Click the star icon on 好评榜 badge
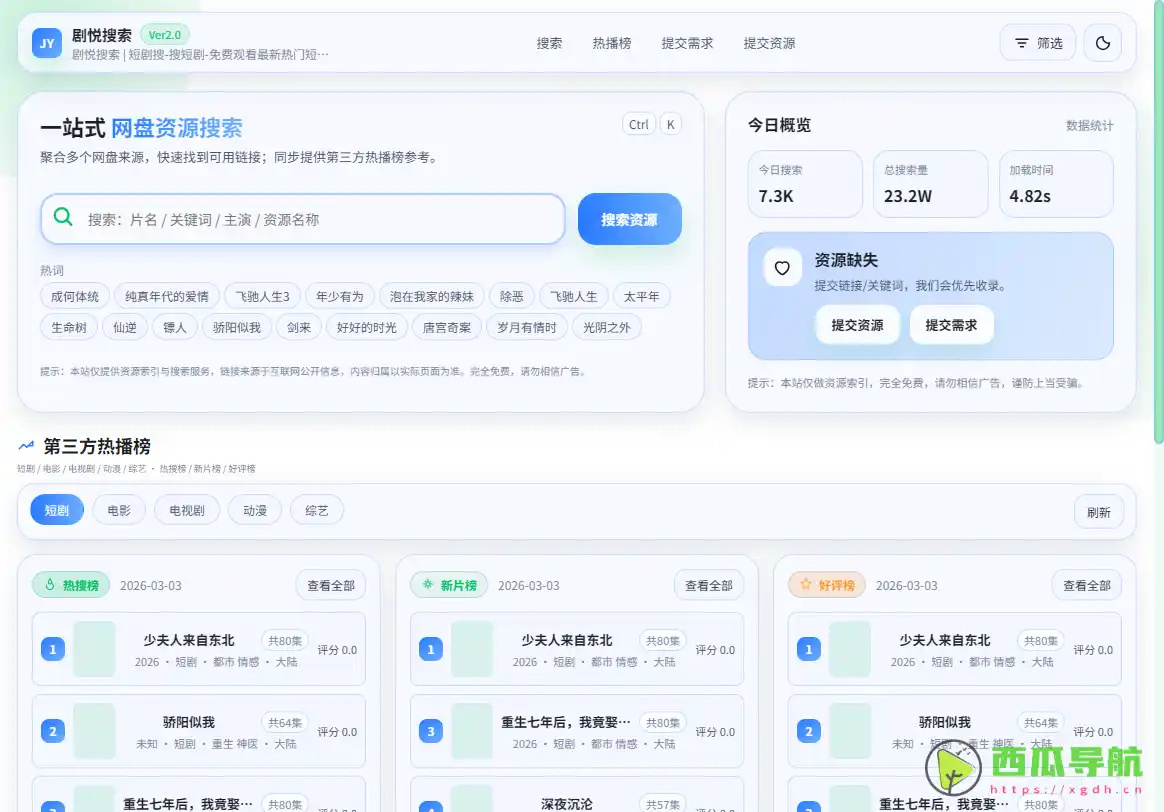1164x812 pixels. click(805, 585)
